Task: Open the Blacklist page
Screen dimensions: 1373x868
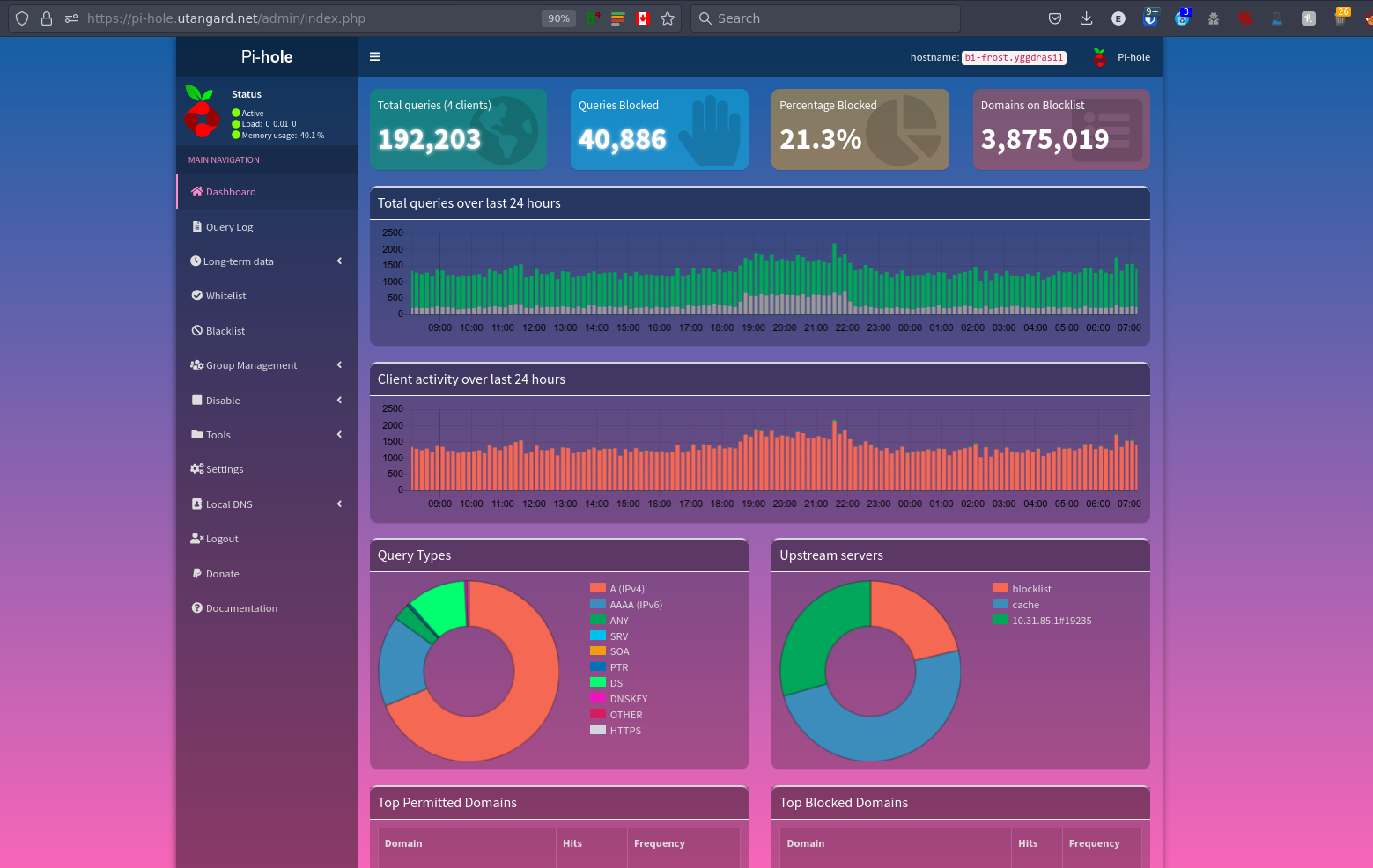Action: click(225, 331)
